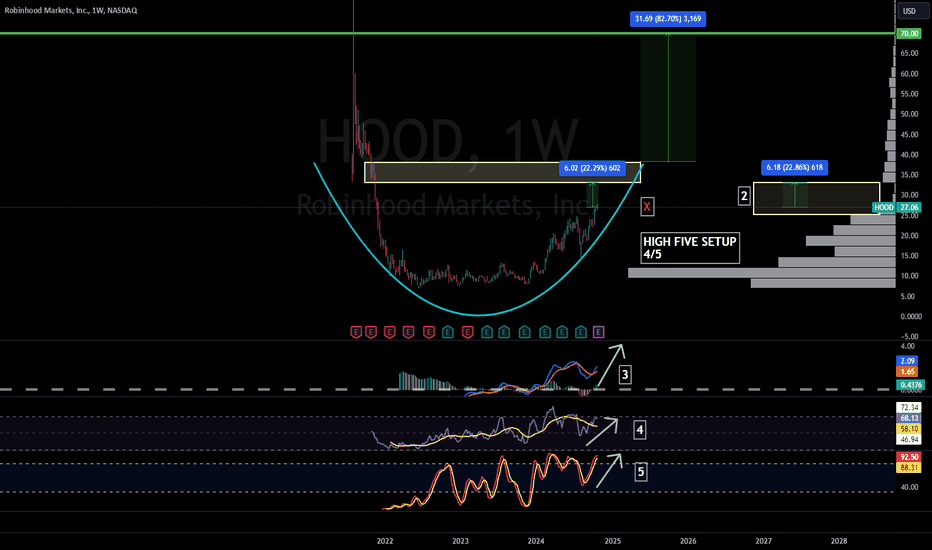The image size is (932, 550).
Task: Click the 60.00 price scale label
Action: click(909, 74)
